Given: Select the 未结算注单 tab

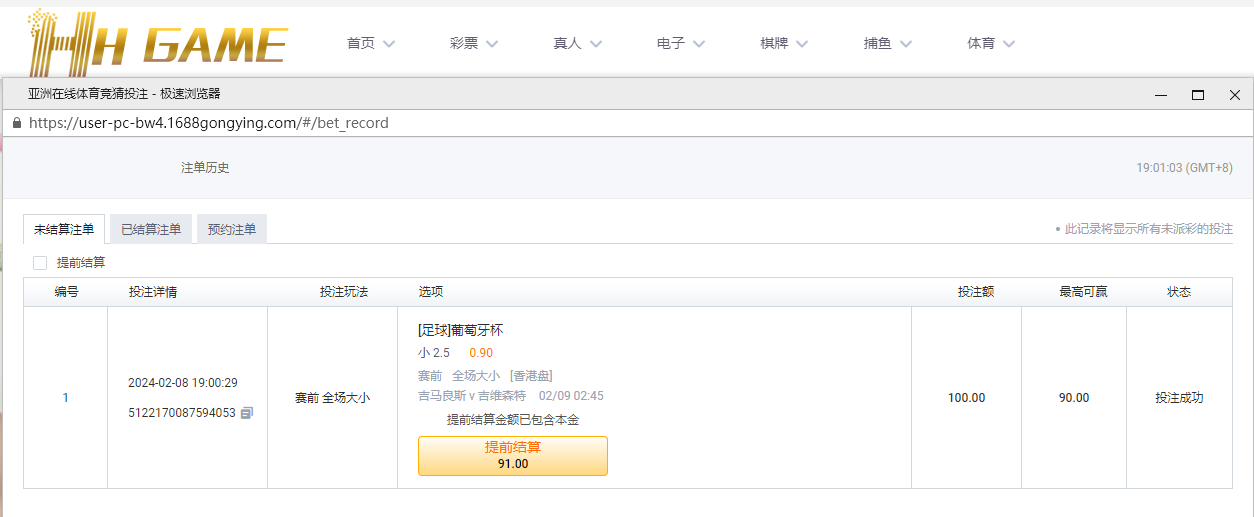Looking at the screenshot, I should pyautogui.click(x=64, y=229).
